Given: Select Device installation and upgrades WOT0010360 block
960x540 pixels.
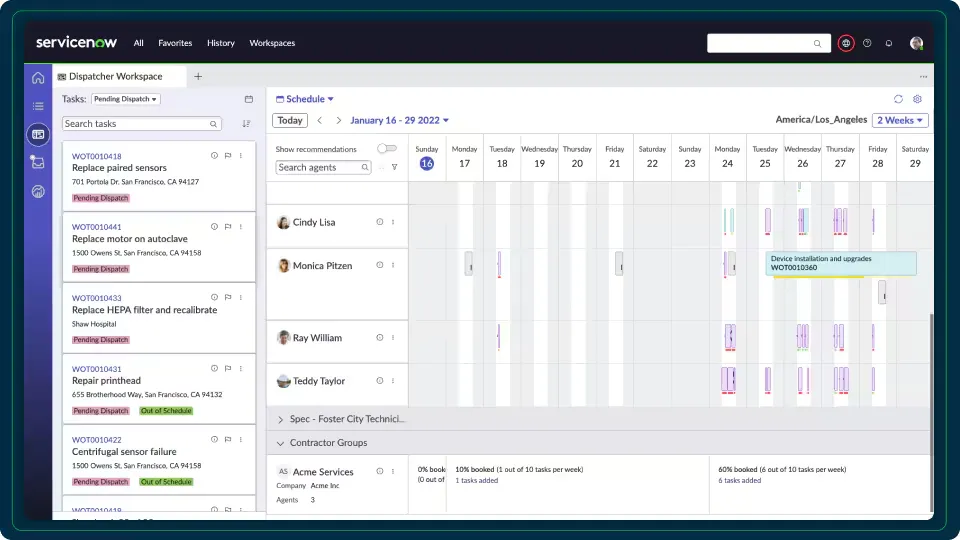Looking at the screenshot, I should [x=841, y=263].
